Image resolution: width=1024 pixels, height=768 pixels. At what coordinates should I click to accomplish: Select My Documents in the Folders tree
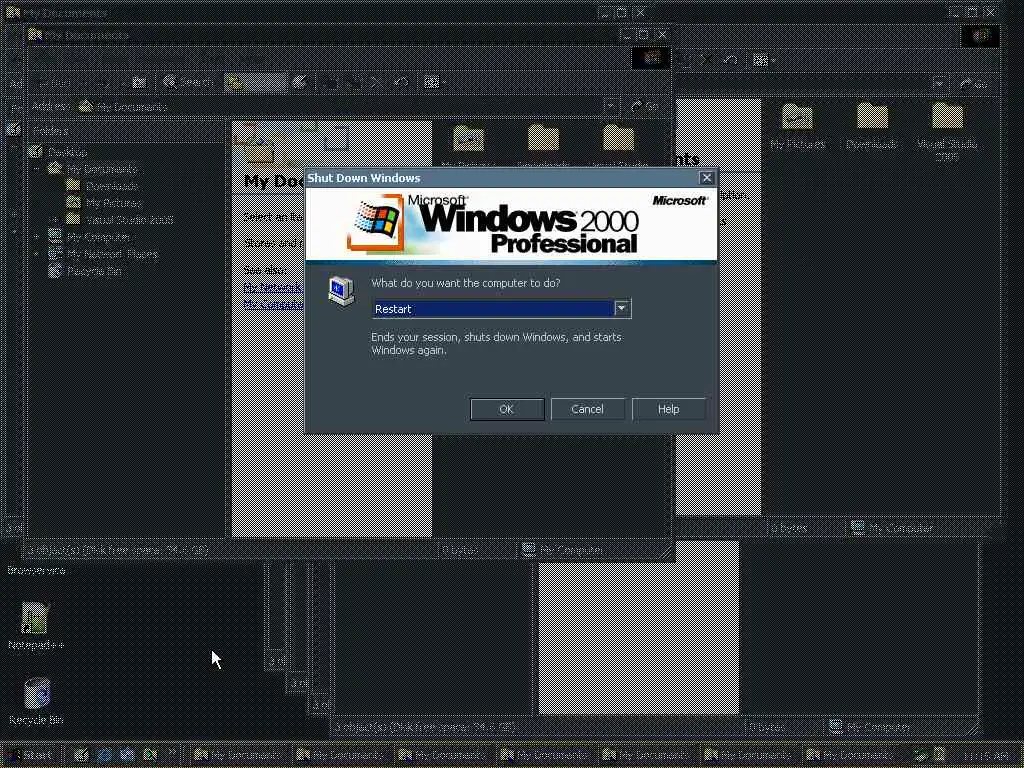coord(103,169)
